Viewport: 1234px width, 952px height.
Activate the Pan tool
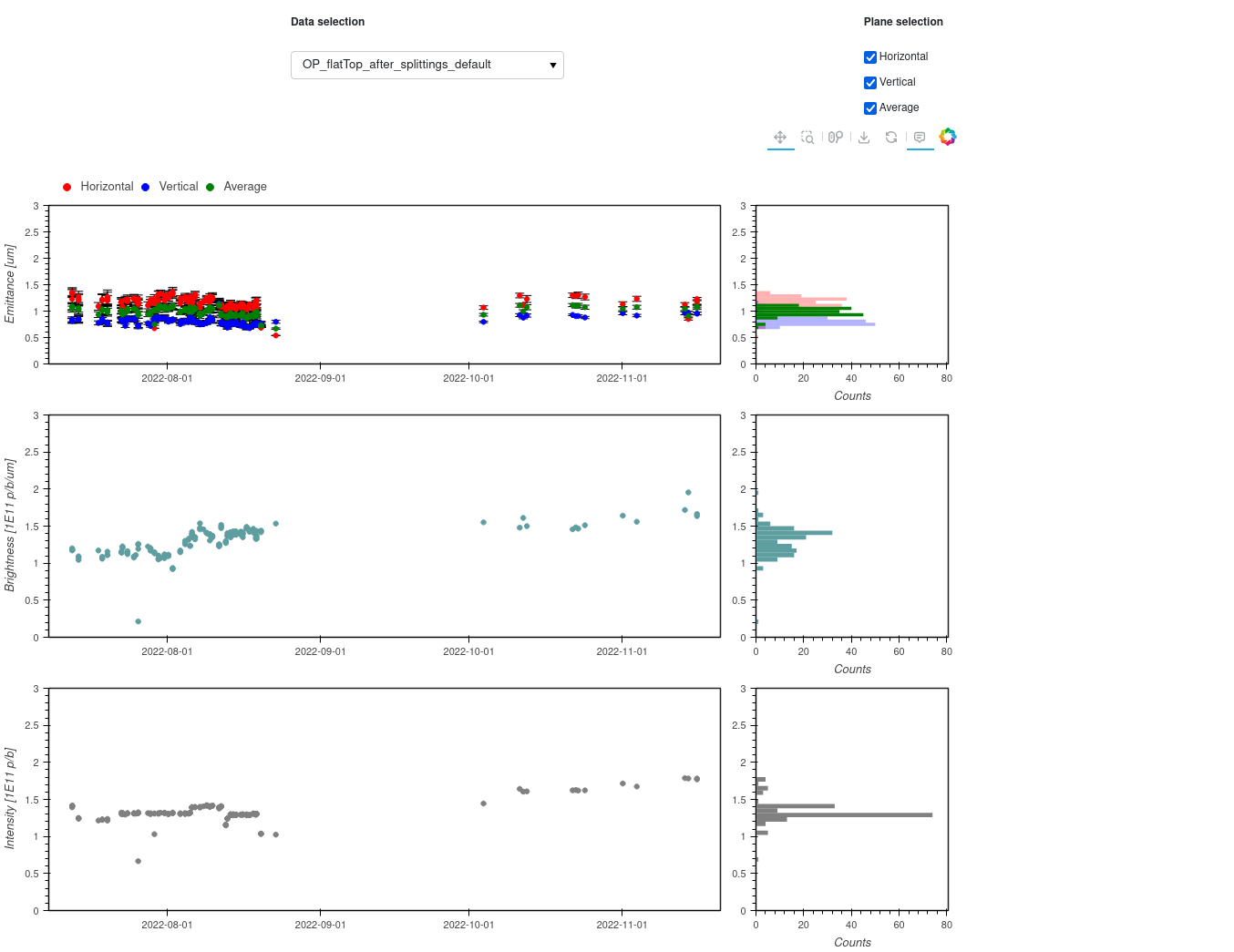coord(780,138)
